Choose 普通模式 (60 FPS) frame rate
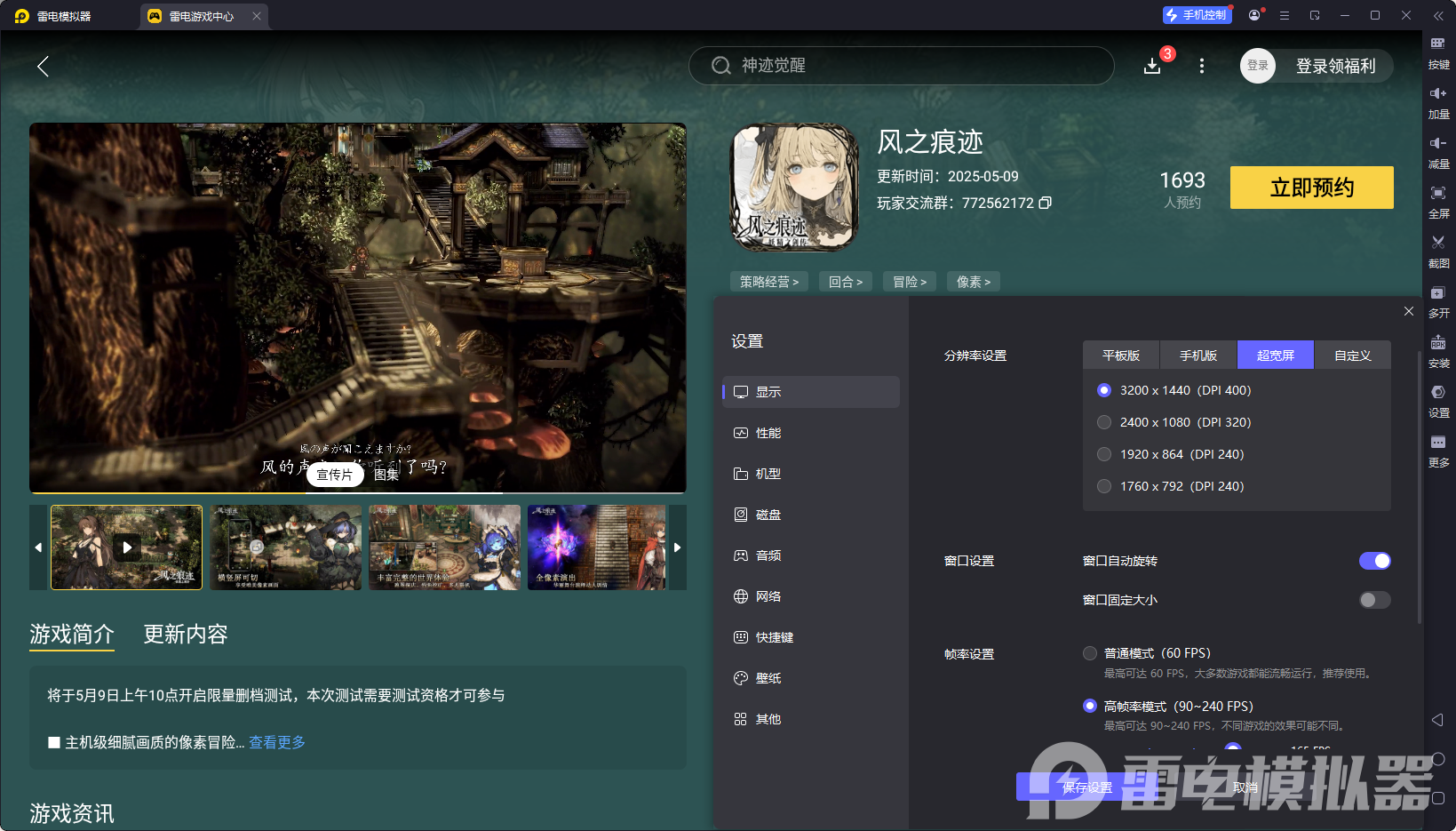 (x=1090, y=653)
